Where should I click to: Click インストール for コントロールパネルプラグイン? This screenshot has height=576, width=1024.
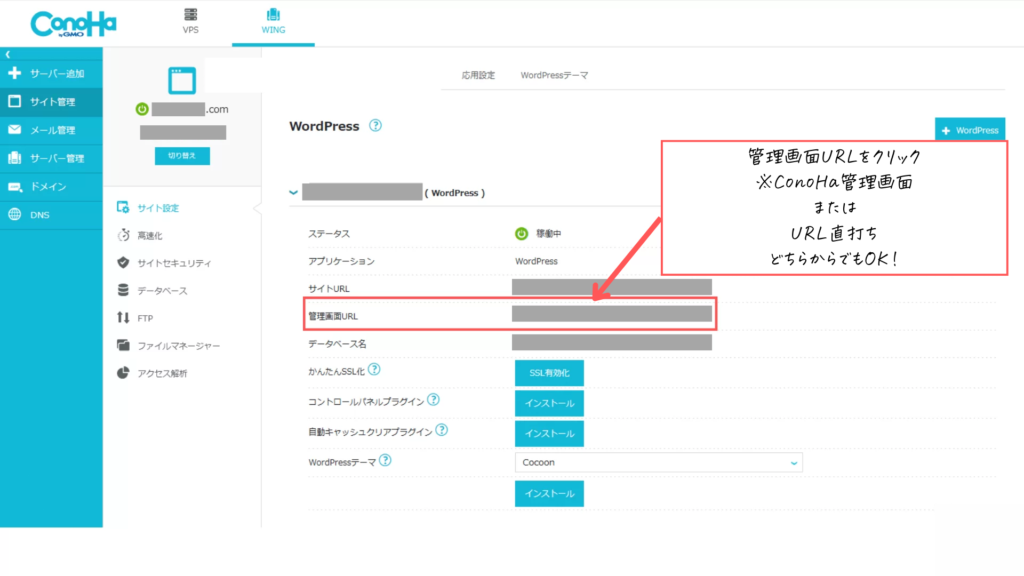(549, 404)
